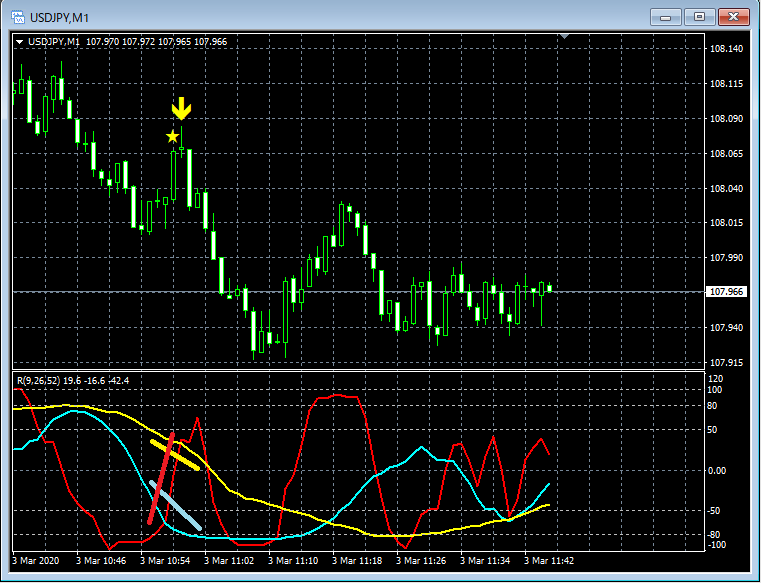
Task: Click the indicator scale value 80
Action: tap(712, 406)
